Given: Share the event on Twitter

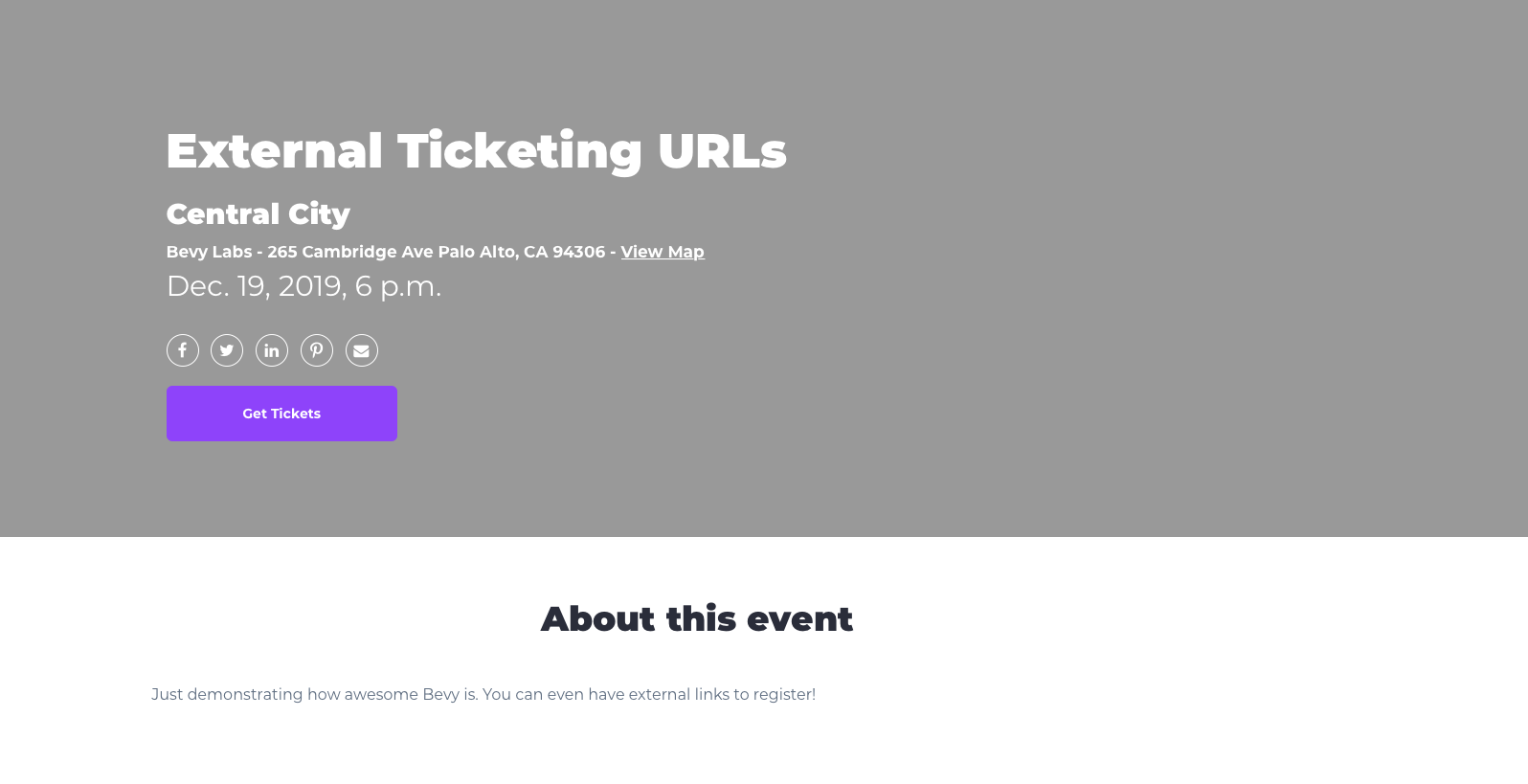Looking at the screenshot, I should [x=227, y=350].
